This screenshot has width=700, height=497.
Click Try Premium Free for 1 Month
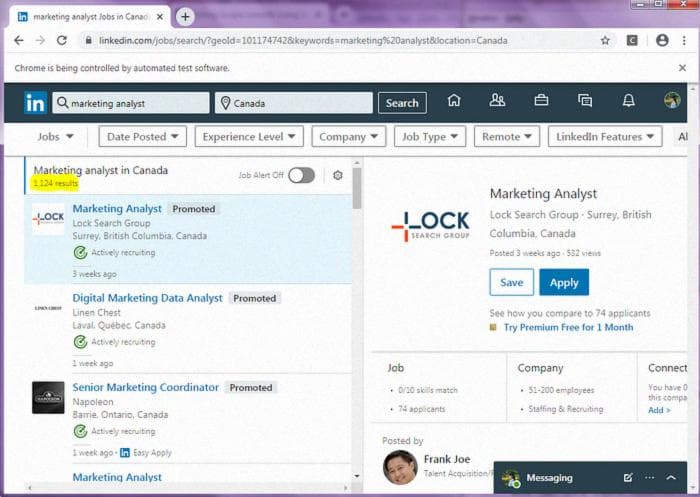point(568,327)
